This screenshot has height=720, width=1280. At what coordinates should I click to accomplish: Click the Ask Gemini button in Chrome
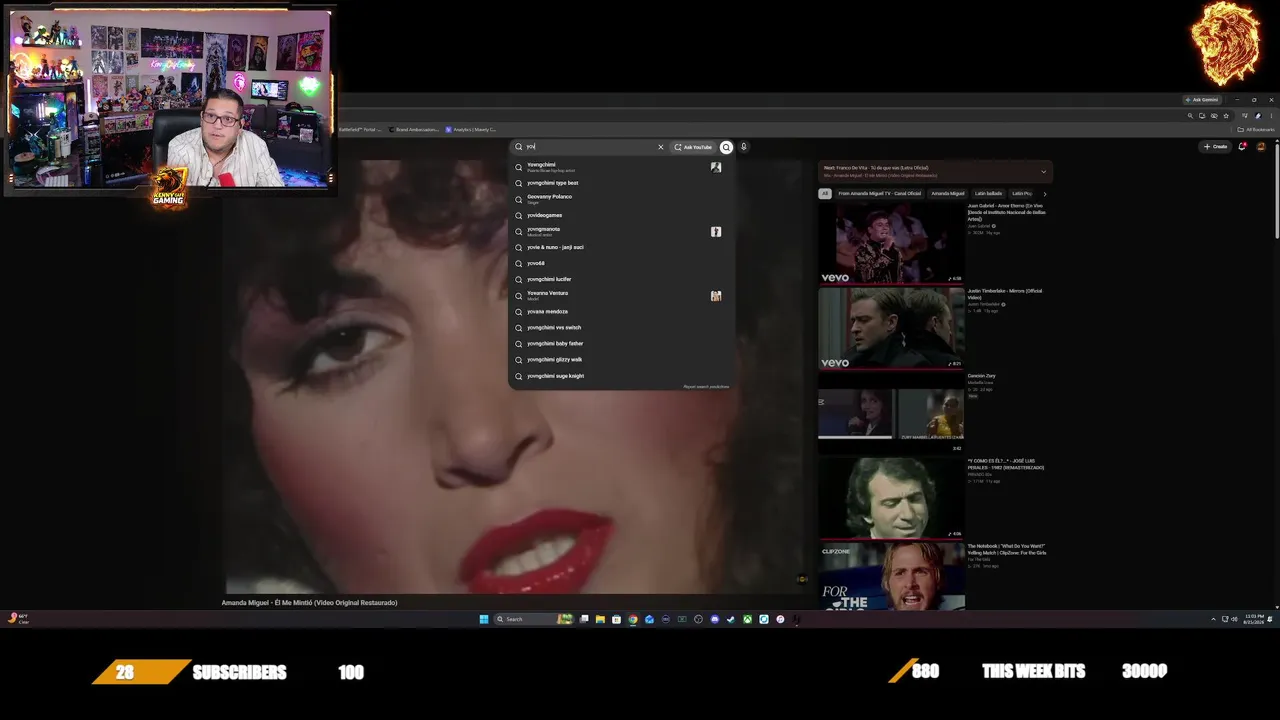[x=1203, y=100]
